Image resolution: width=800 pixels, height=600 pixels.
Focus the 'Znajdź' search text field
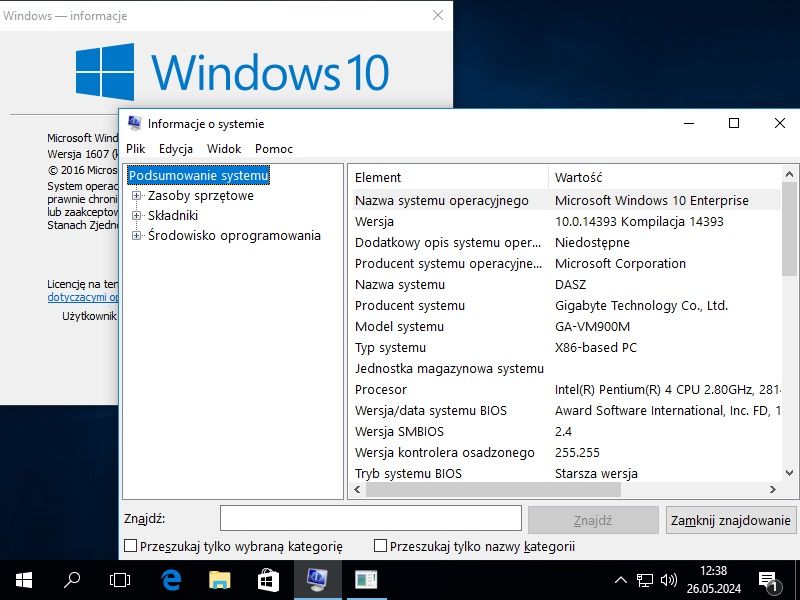tap(370, 518)
